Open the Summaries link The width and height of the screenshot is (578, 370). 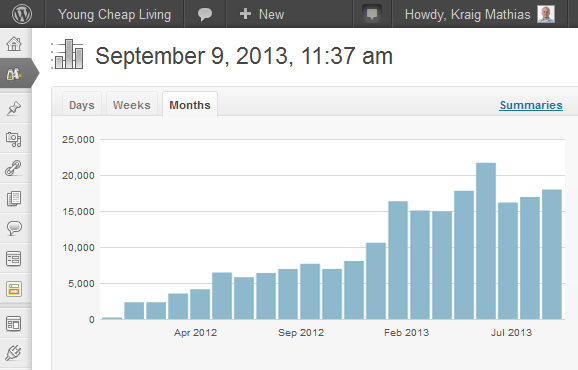[x=531, y=105]
